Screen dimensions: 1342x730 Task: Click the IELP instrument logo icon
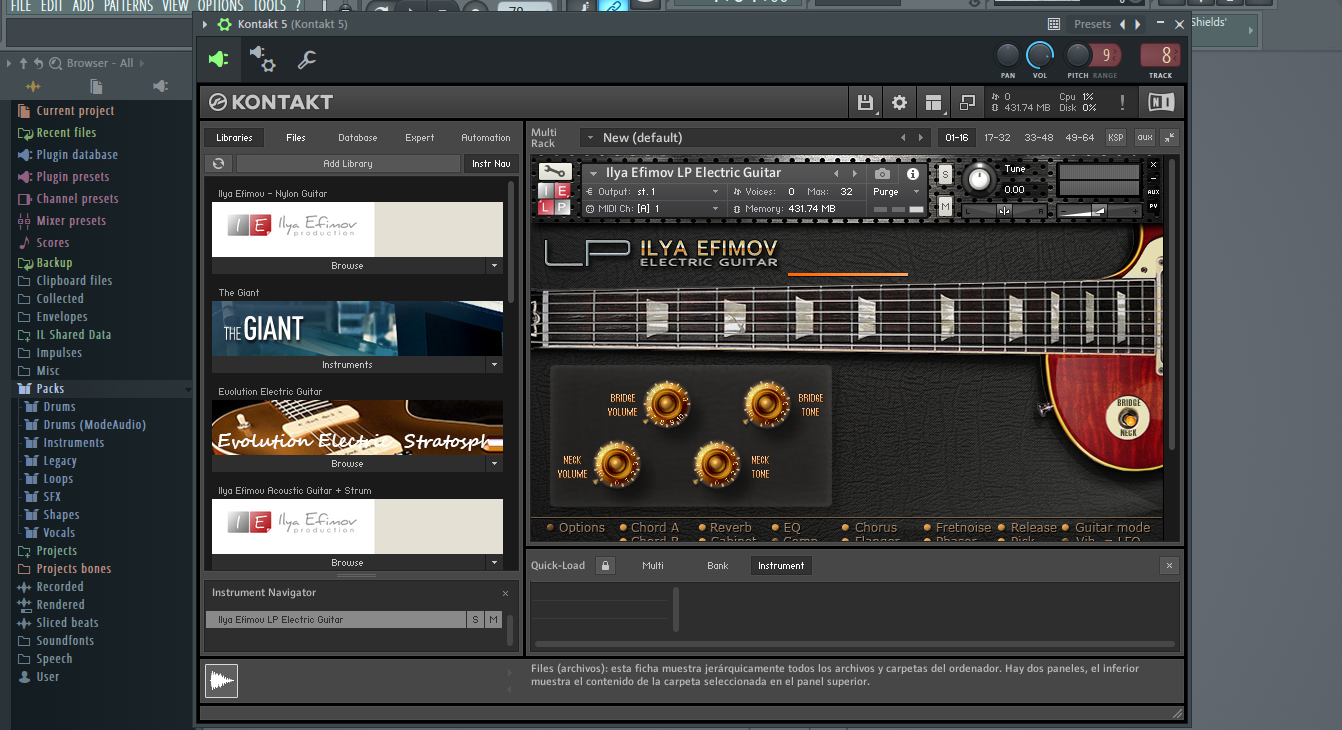coord(554,198)
